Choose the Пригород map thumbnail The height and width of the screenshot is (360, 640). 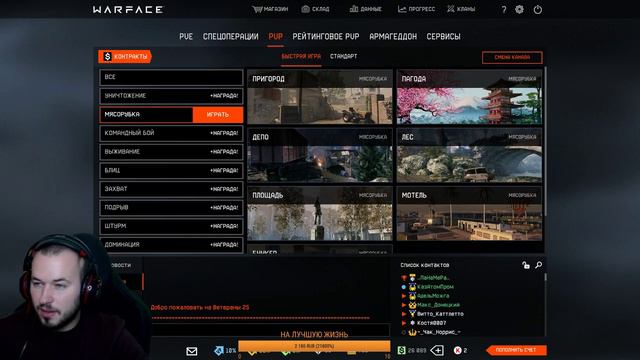pyautogui.click(x=320, y=97)
